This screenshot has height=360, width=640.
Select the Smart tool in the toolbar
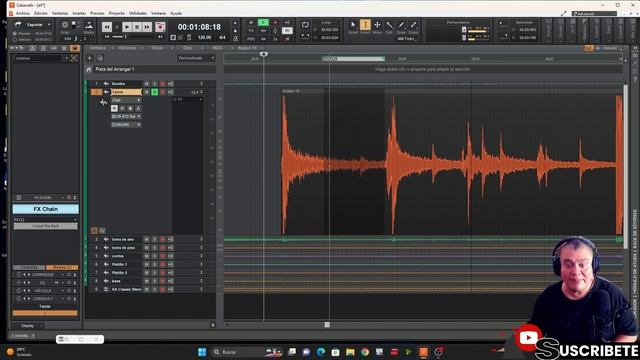(x=353, y=25)
